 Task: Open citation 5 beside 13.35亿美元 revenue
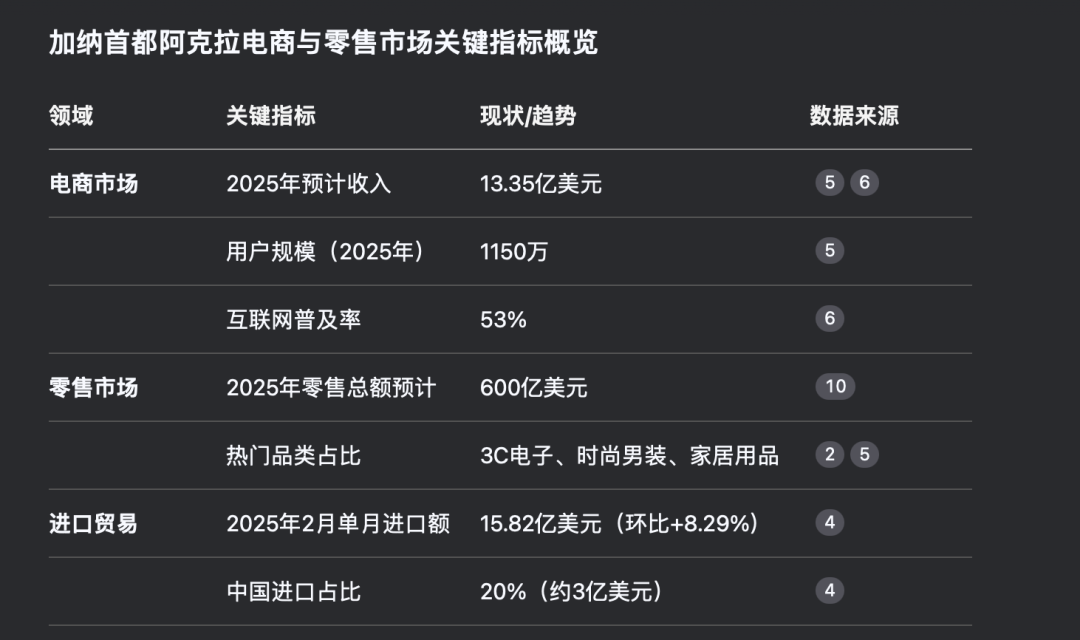click(829, 183)
